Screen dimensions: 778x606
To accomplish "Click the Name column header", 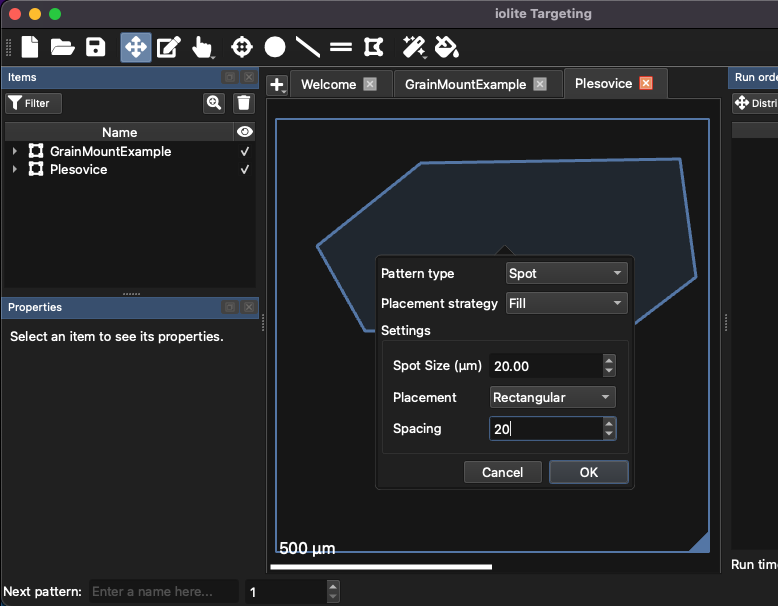I will tap(119, 132).
